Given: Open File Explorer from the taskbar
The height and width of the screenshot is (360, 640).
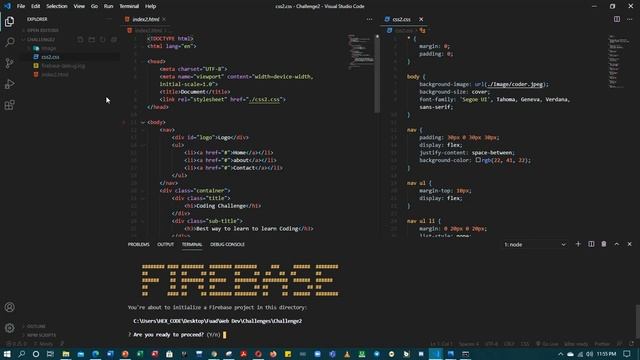Looking at the screenshot, I should tap(65, 354).
